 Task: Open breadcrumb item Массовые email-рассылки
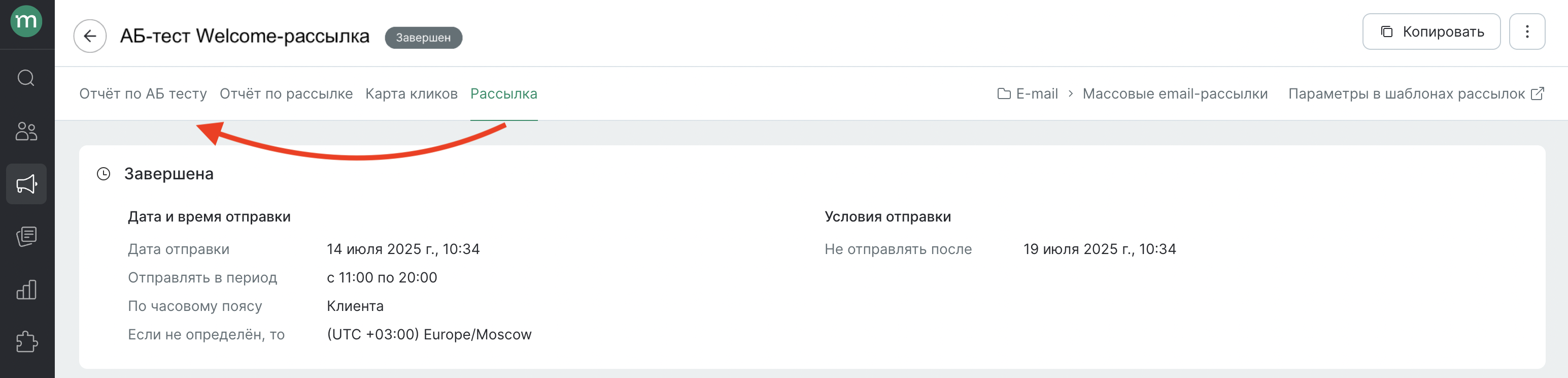pyautogui.click(x=1175, y=93)
